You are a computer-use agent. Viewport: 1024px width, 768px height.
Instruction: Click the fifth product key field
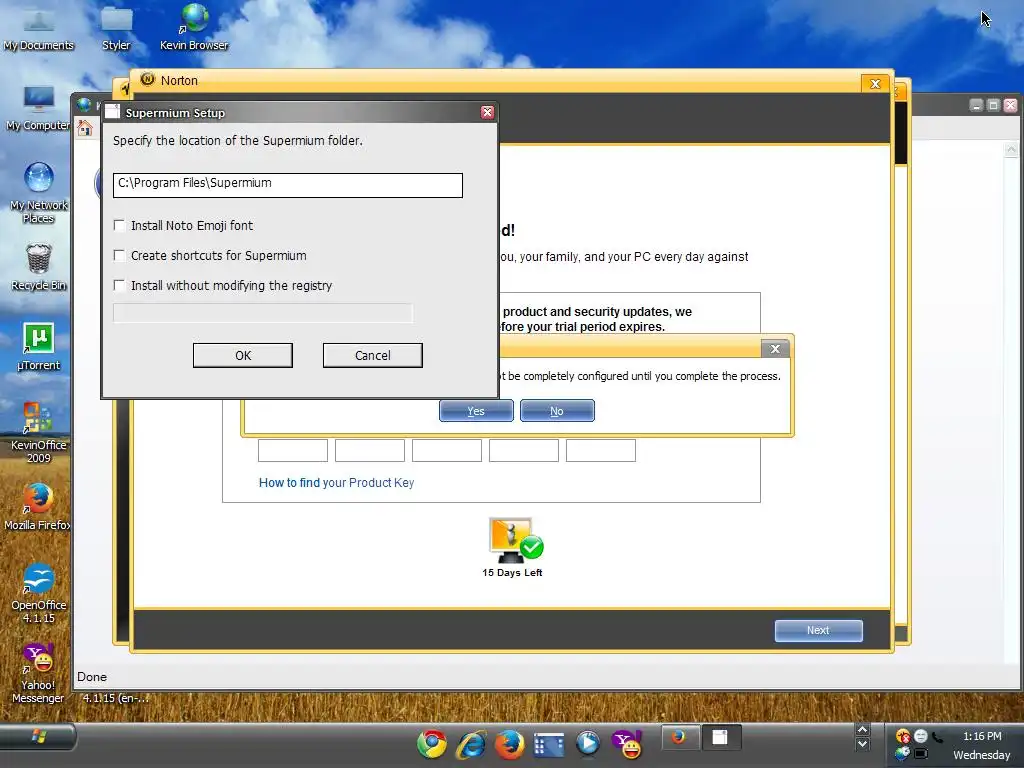click(x=601, y=451)
